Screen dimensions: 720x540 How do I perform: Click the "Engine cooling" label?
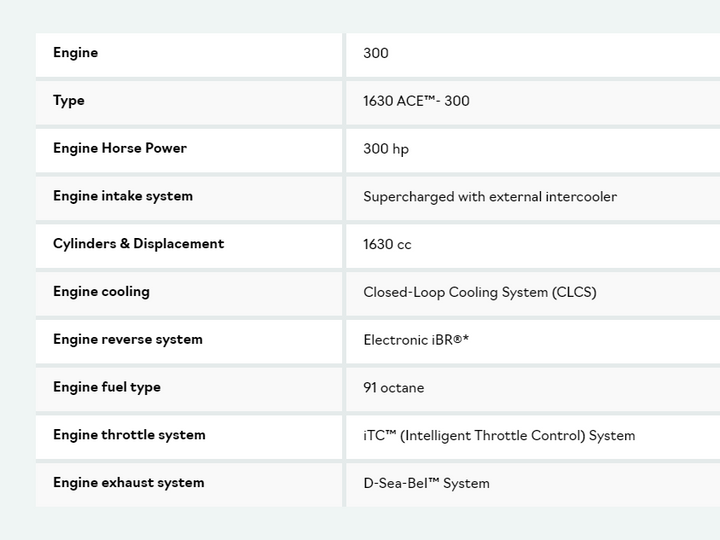[101, 292]
